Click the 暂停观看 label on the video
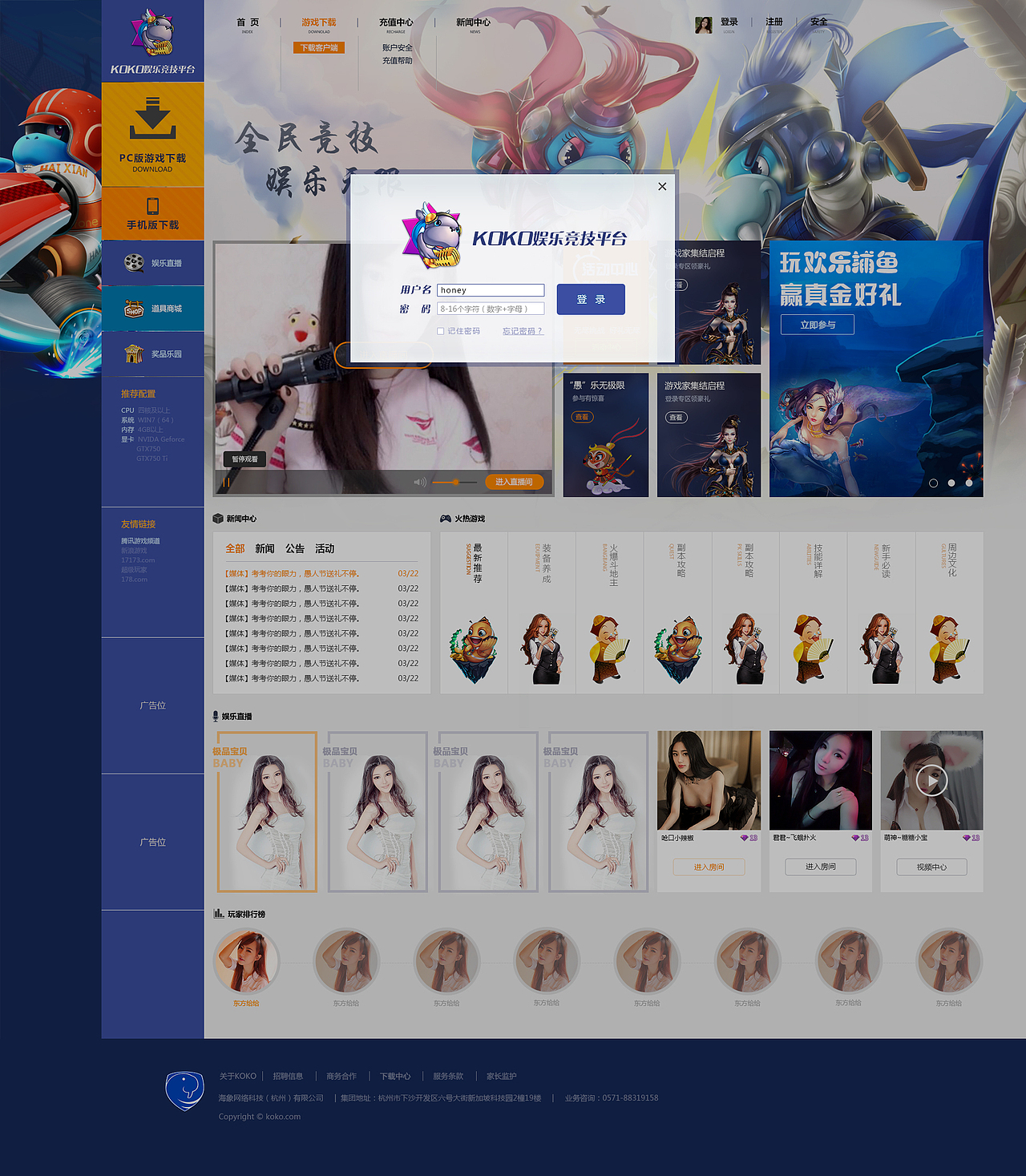The height and width of the screenshot is (1176, 1026). [244, 459]
